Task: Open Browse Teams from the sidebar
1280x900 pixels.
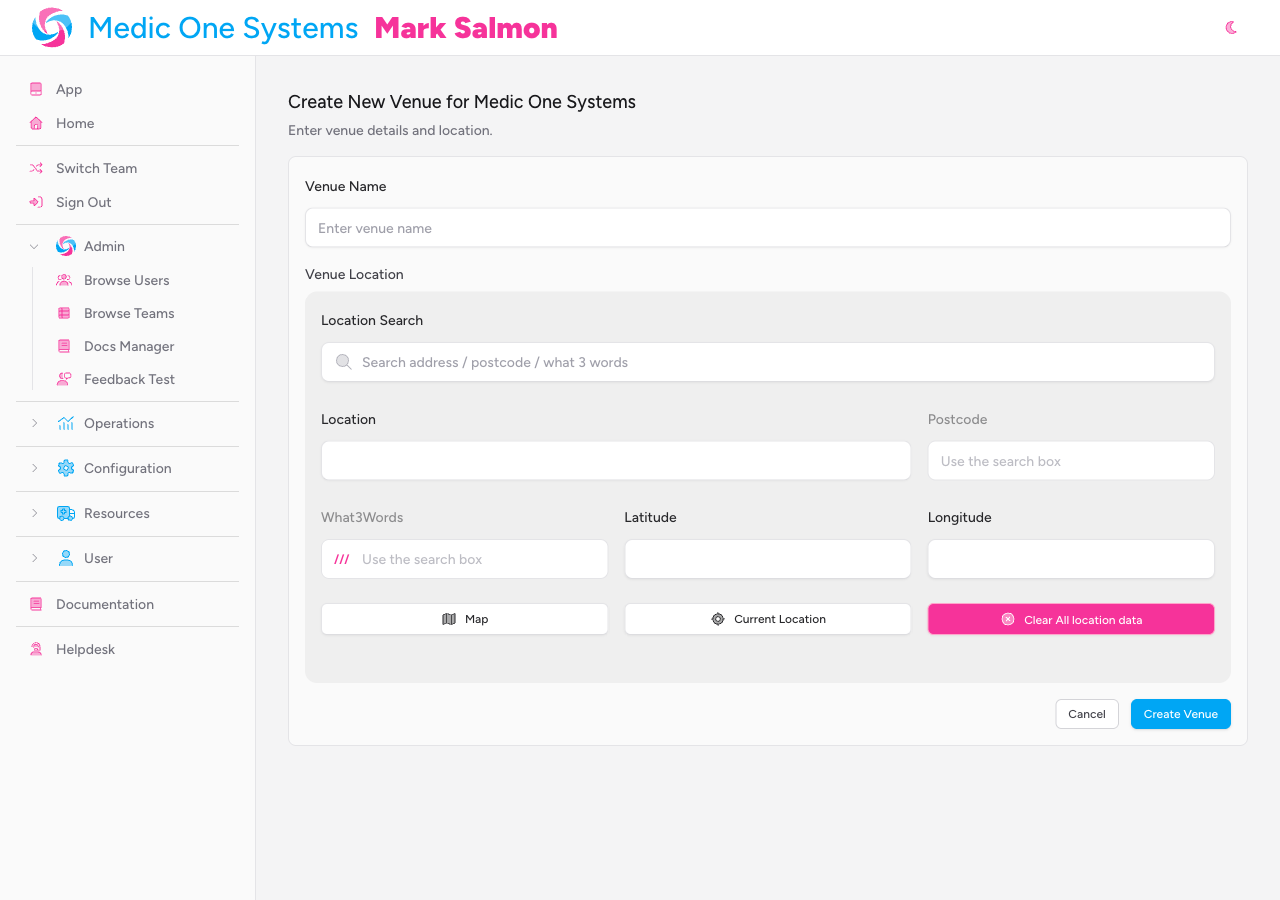Action: coord(129,313)
